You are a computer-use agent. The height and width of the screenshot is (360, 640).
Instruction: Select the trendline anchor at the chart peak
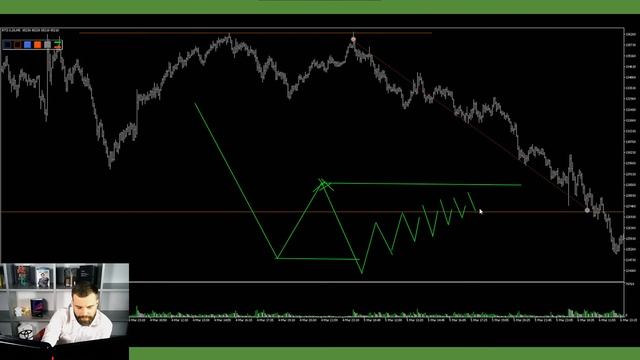[x=353, y=40]
